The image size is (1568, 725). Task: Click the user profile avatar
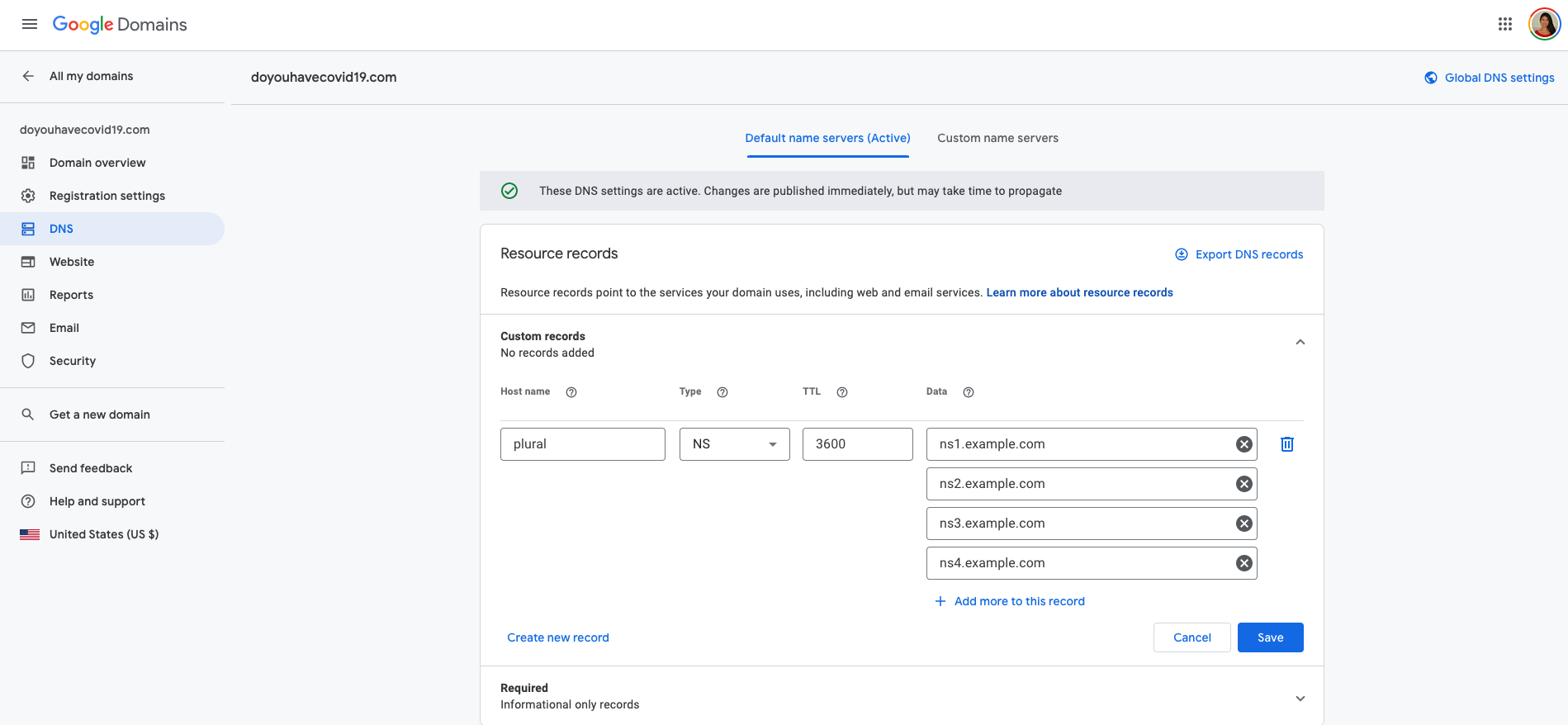1544,24
